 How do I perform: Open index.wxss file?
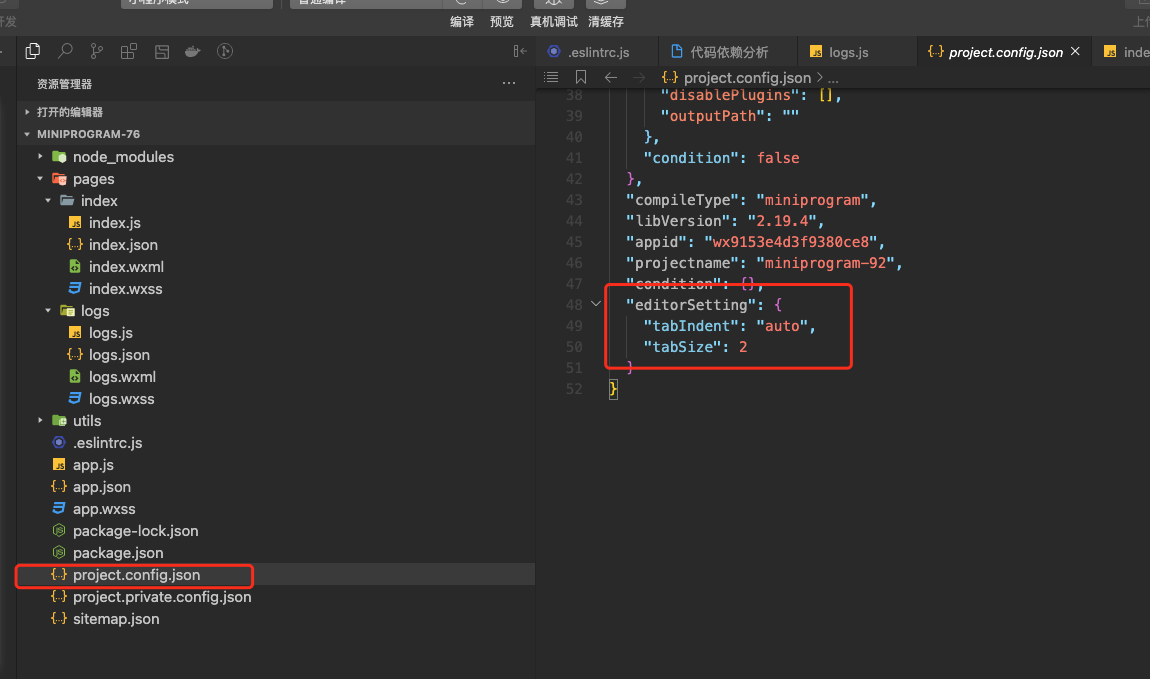(x=125, y=289)
